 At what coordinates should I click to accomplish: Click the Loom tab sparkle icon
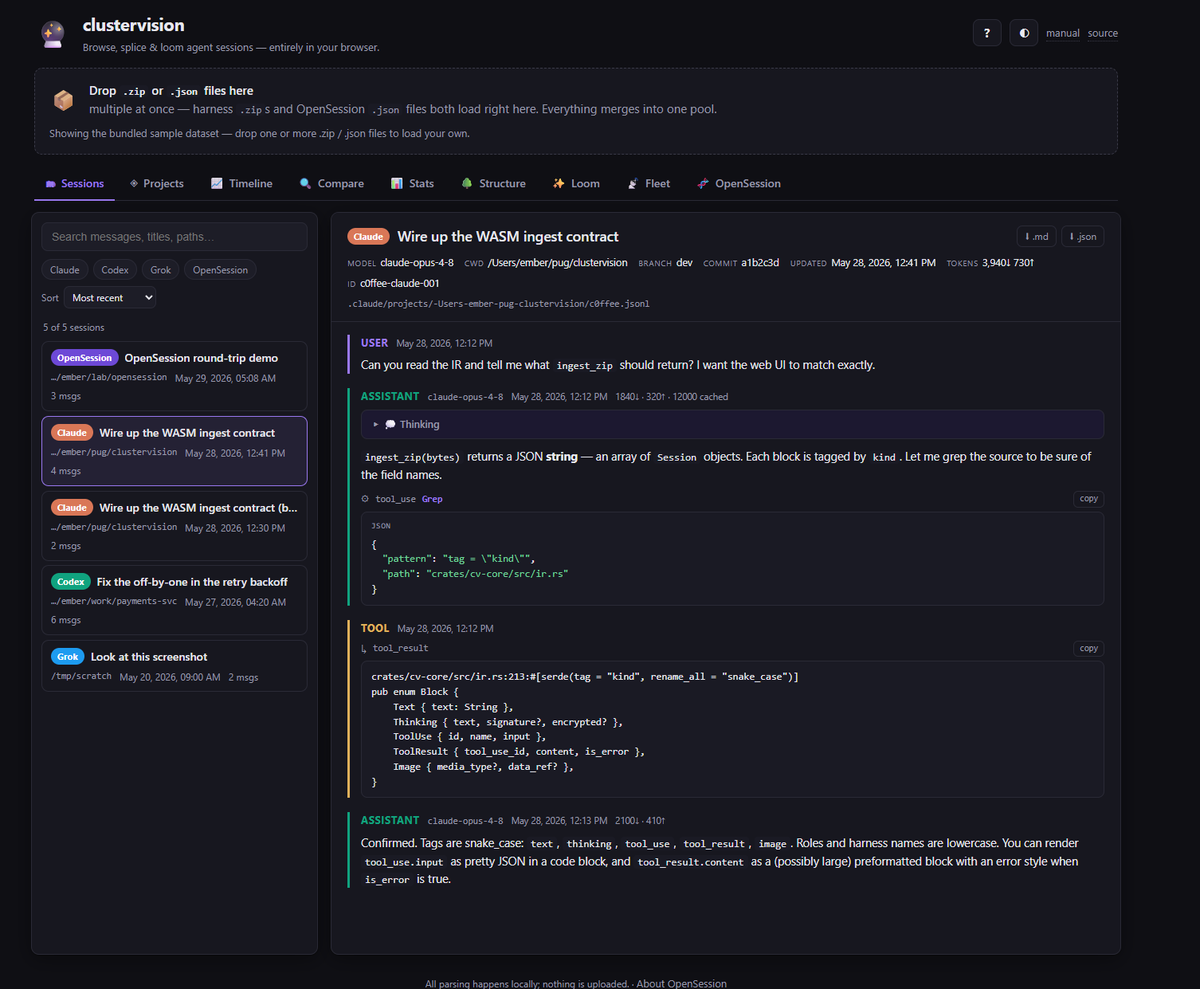[559, 184]
